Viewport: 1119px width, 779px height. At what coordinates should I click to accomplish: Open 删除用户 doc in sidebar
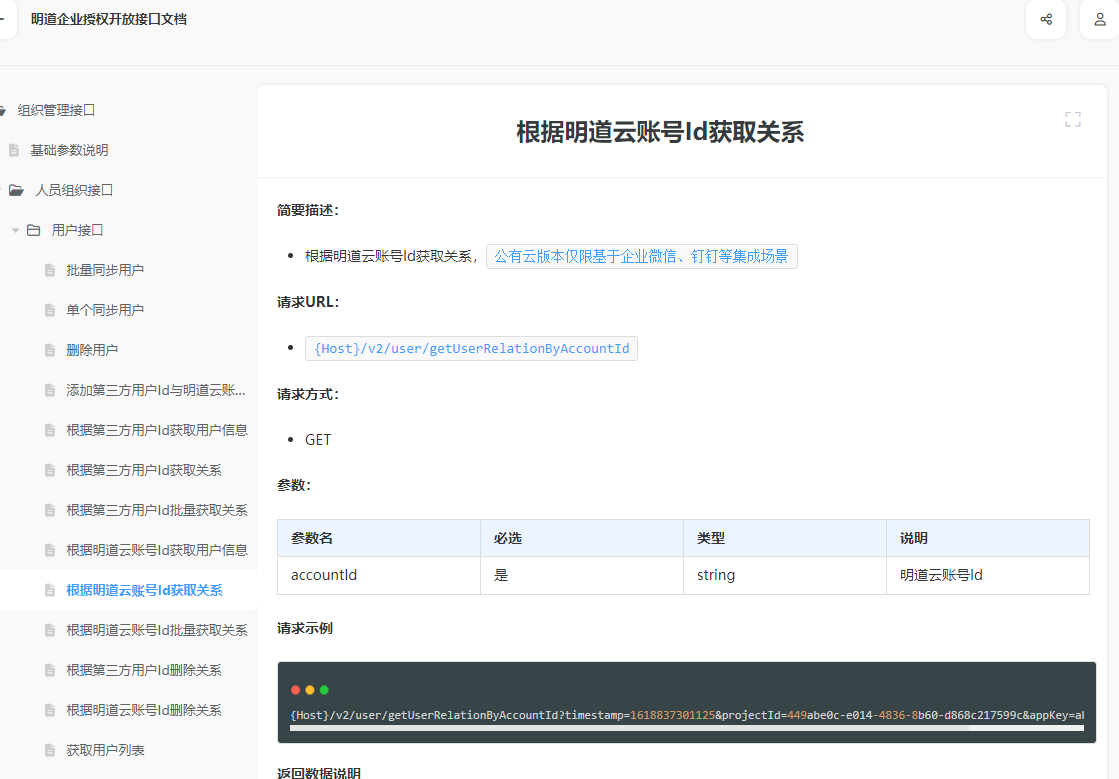pos(92,350)
